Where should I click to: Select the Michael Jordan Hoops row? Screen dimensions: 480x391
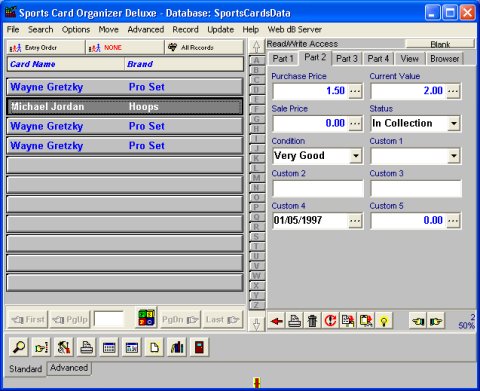coord(125,107)
